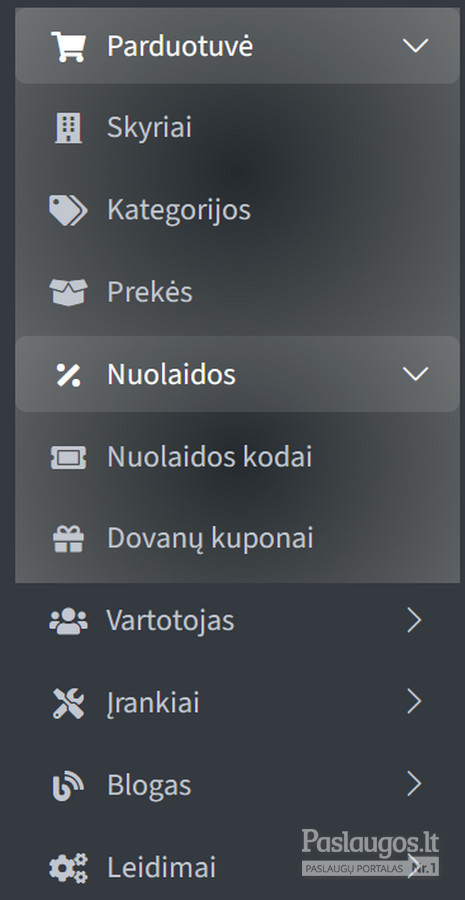Collapse the Parduotuvė section chevron
465x900 pixels.
pyautogui.click(x=416, y=46)
